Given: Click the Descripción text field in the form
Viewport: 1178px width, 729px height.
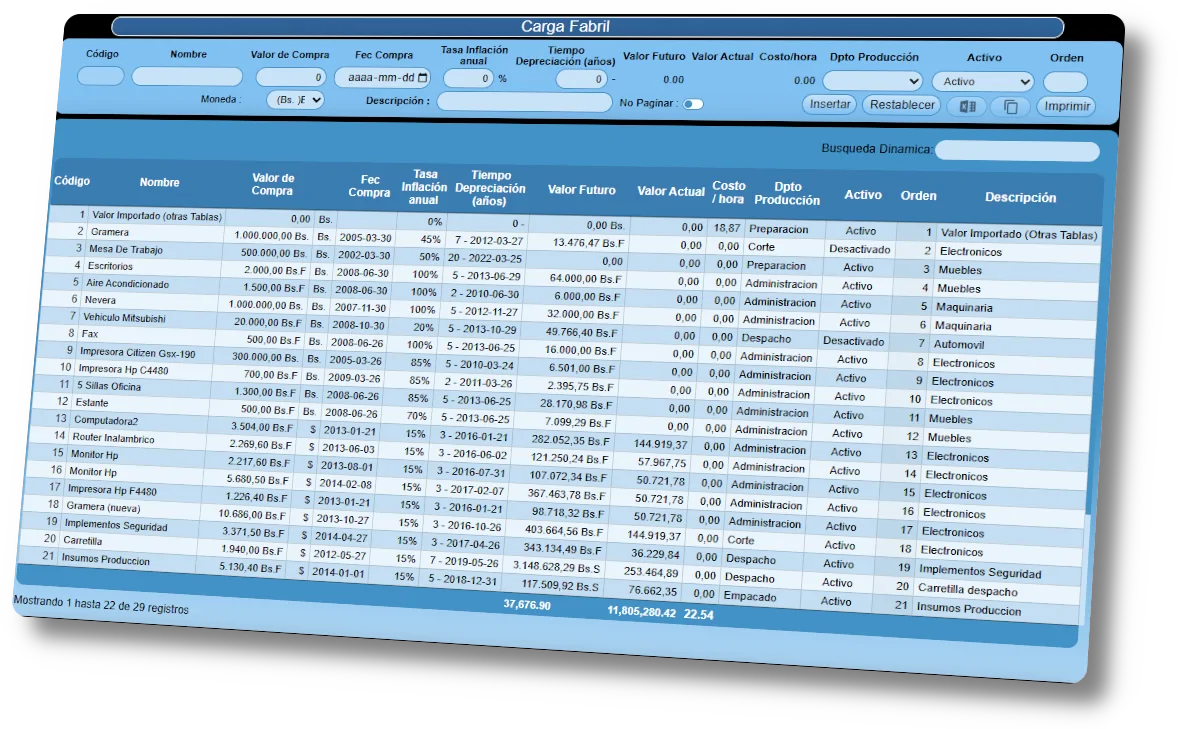Looking at the screenshot, I should (524, 101).
